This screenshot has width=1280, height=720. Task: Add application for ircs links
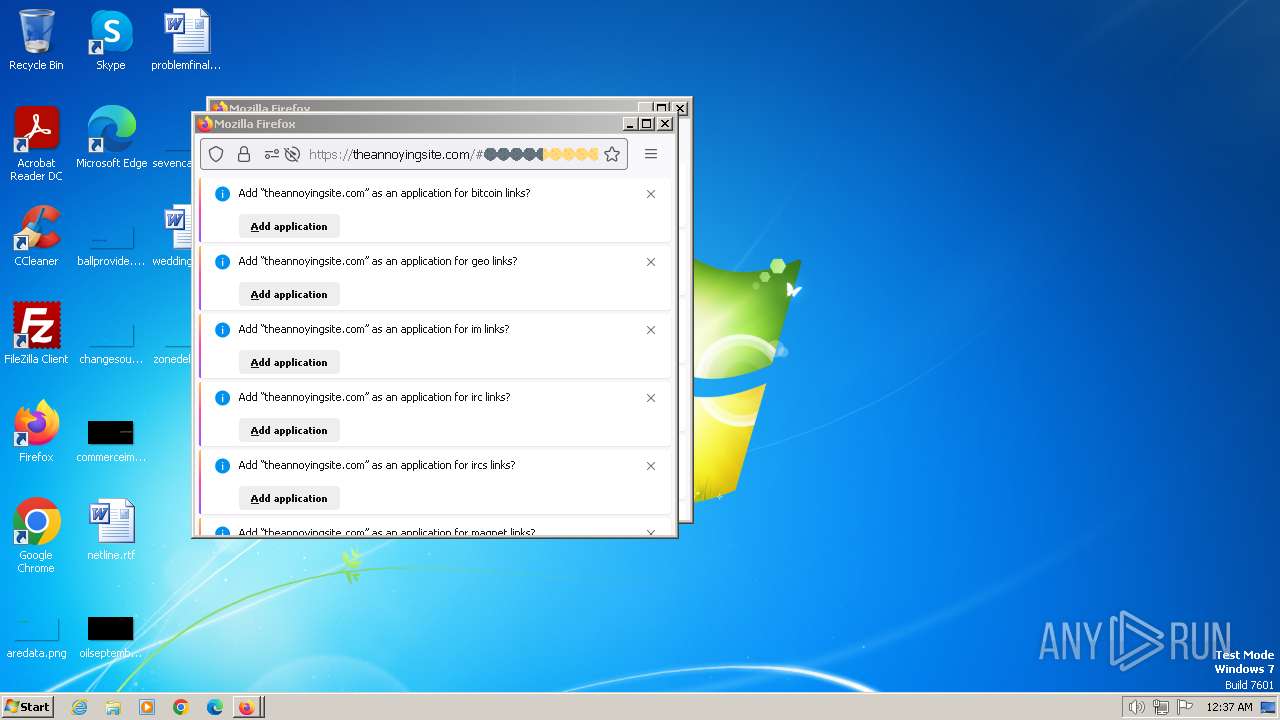[x=289, y=498]
